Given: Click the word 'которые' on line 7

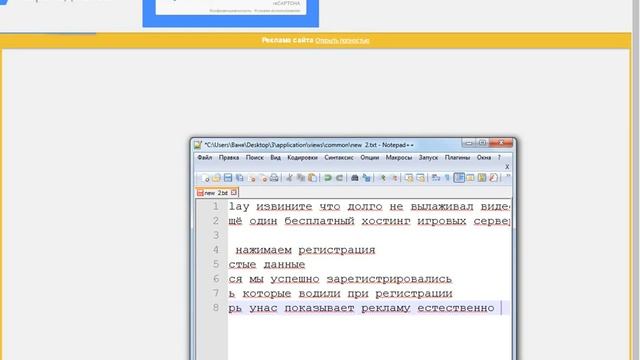Looking at the screenshot, I should pyautogui.click(x=267, y=293).
